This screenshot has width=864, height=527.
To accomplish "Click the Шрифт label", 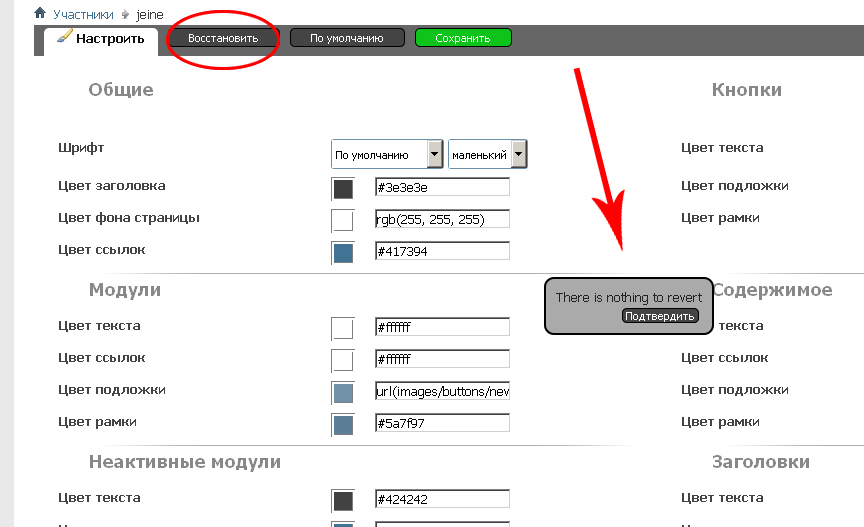I will 81,148.
